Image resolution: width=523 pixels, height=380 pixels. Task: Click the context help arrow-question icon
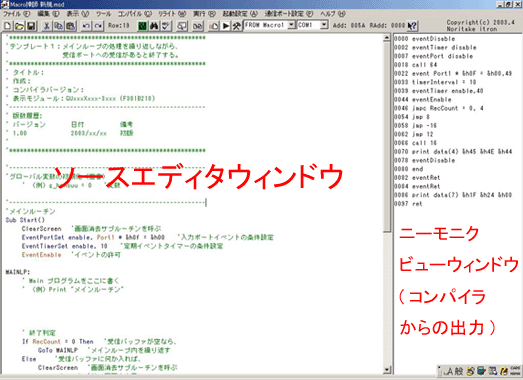point(412,26)
